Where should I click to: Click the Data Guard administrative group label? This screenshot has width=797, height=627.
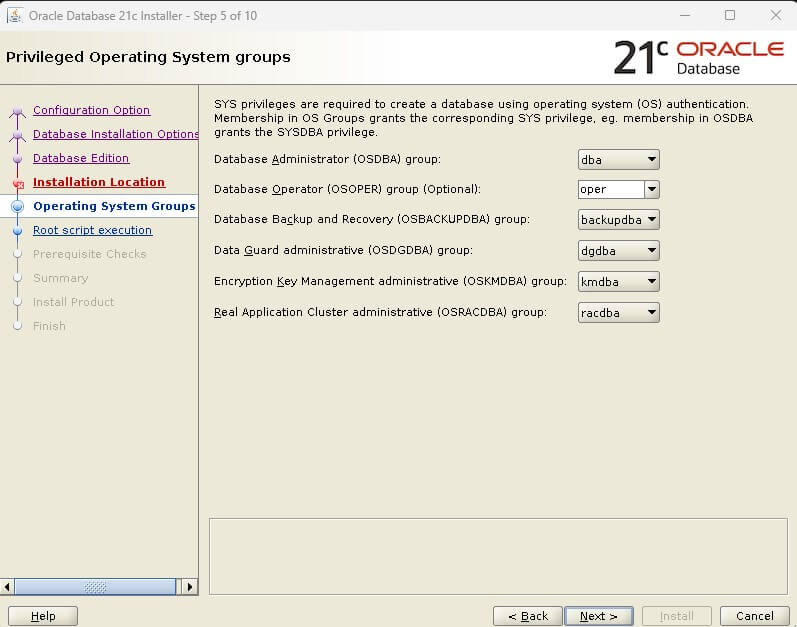tap(343, 250)
